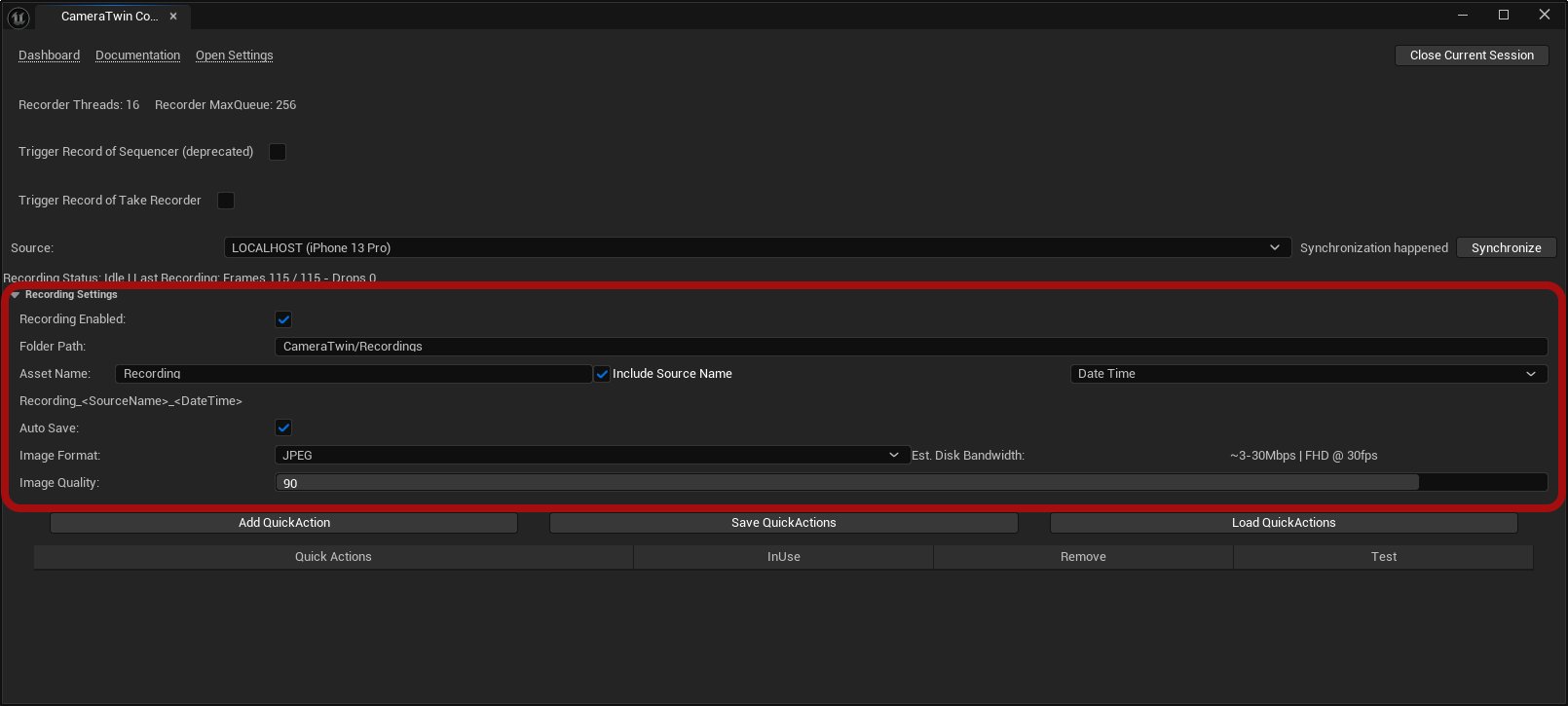
Task: Click the Open Settings link
Action: [x=234, y=56]
